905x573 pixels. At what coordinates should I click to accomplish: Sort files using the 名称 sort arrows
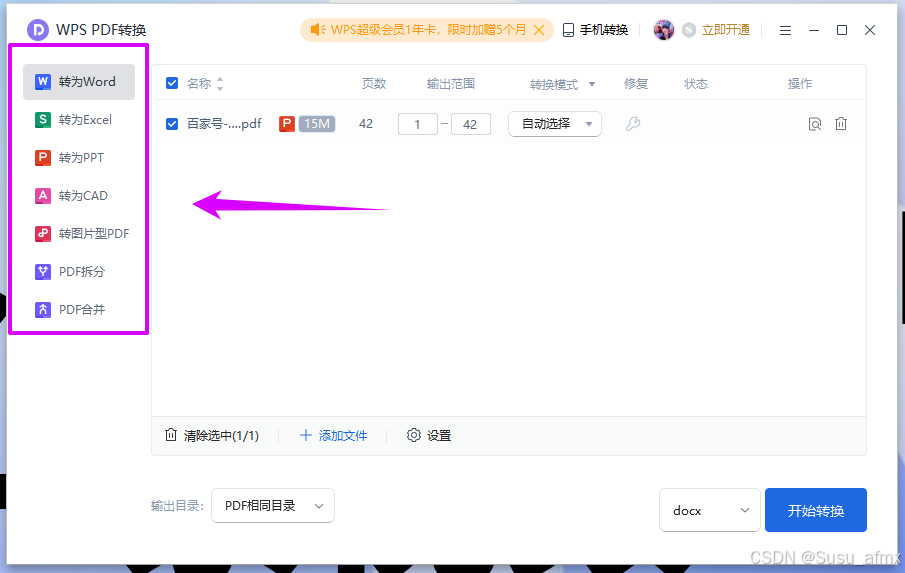(x=220, y=84)
